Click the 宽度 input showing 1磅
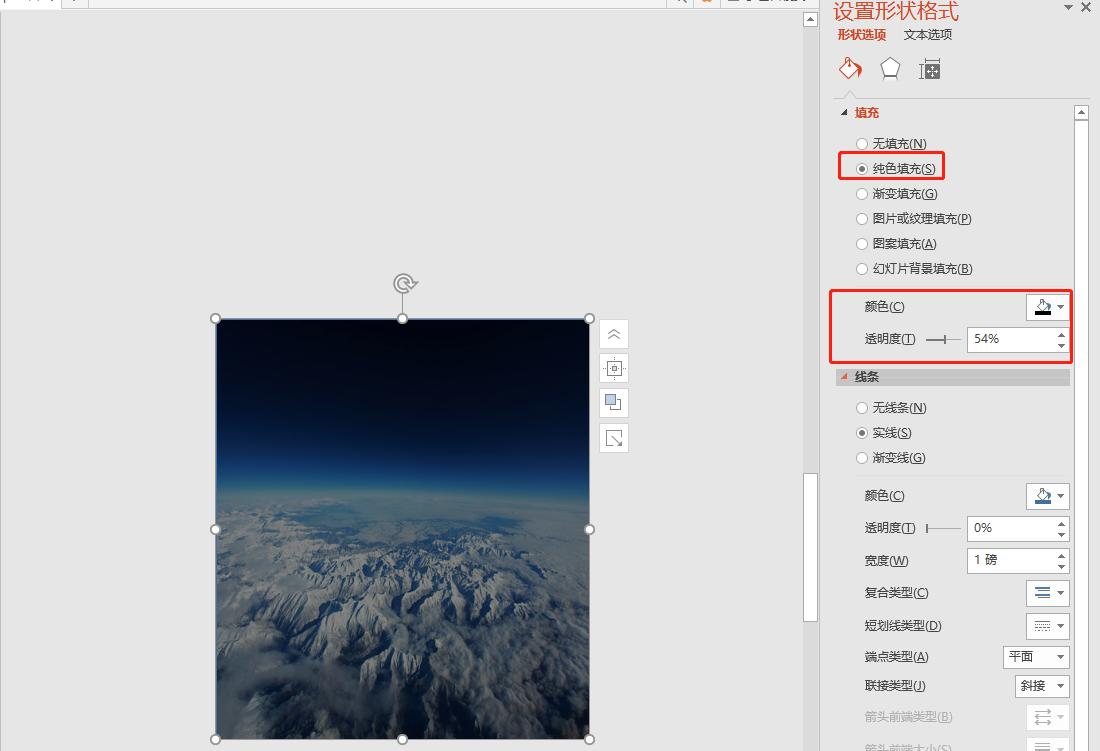This screenshot has width=1100, height=751. pyautogui.click(x=1010, y=560)
